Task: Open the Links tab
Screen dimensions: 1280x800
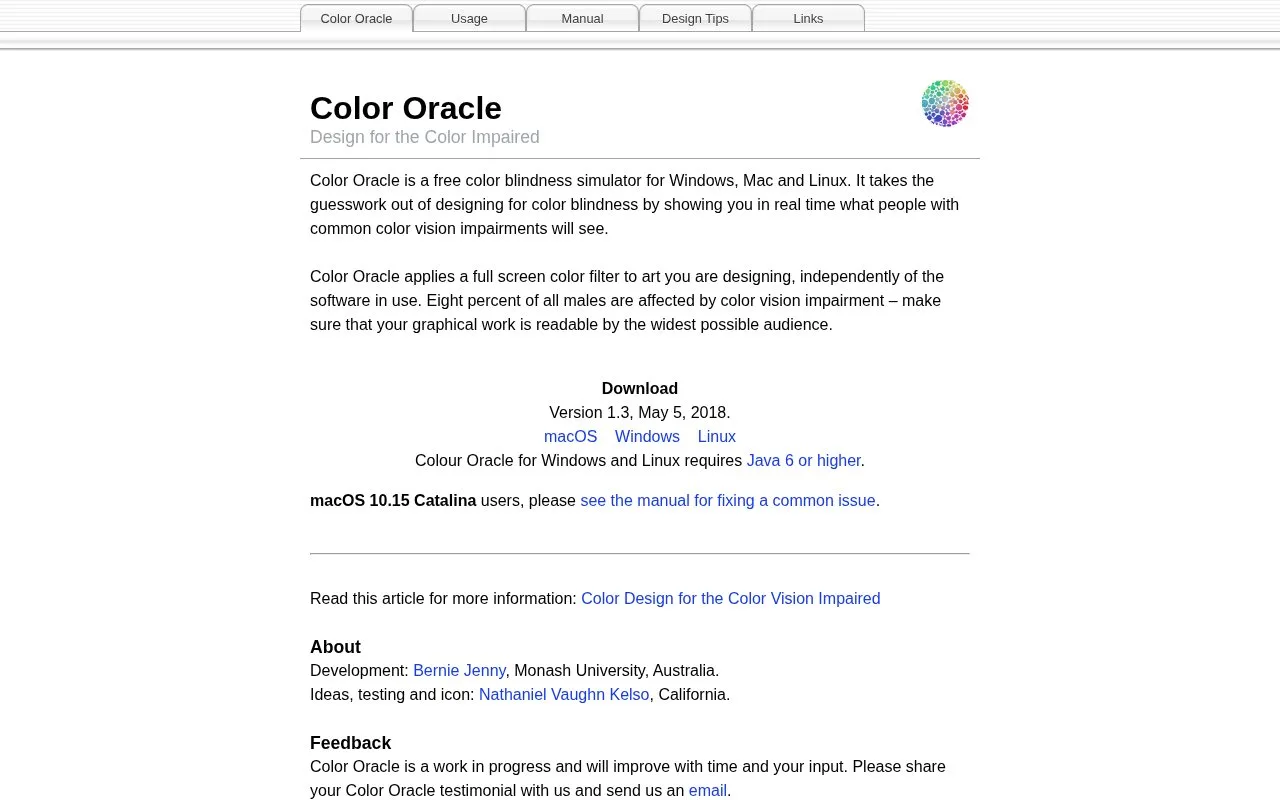Action: point(808,18)
